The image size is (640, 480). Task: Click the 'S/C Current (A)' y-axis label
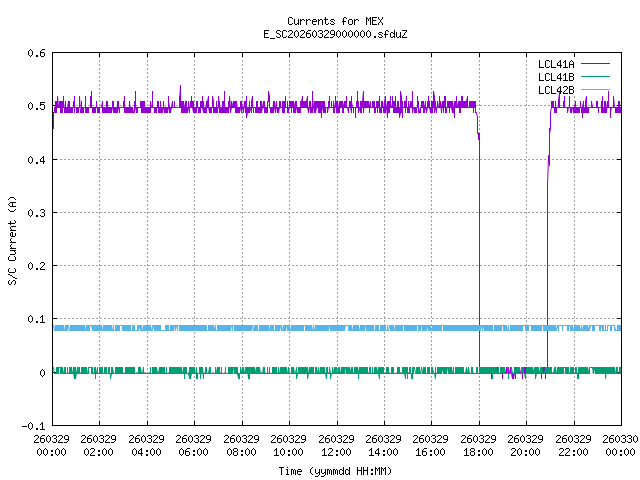pos(12,240)
